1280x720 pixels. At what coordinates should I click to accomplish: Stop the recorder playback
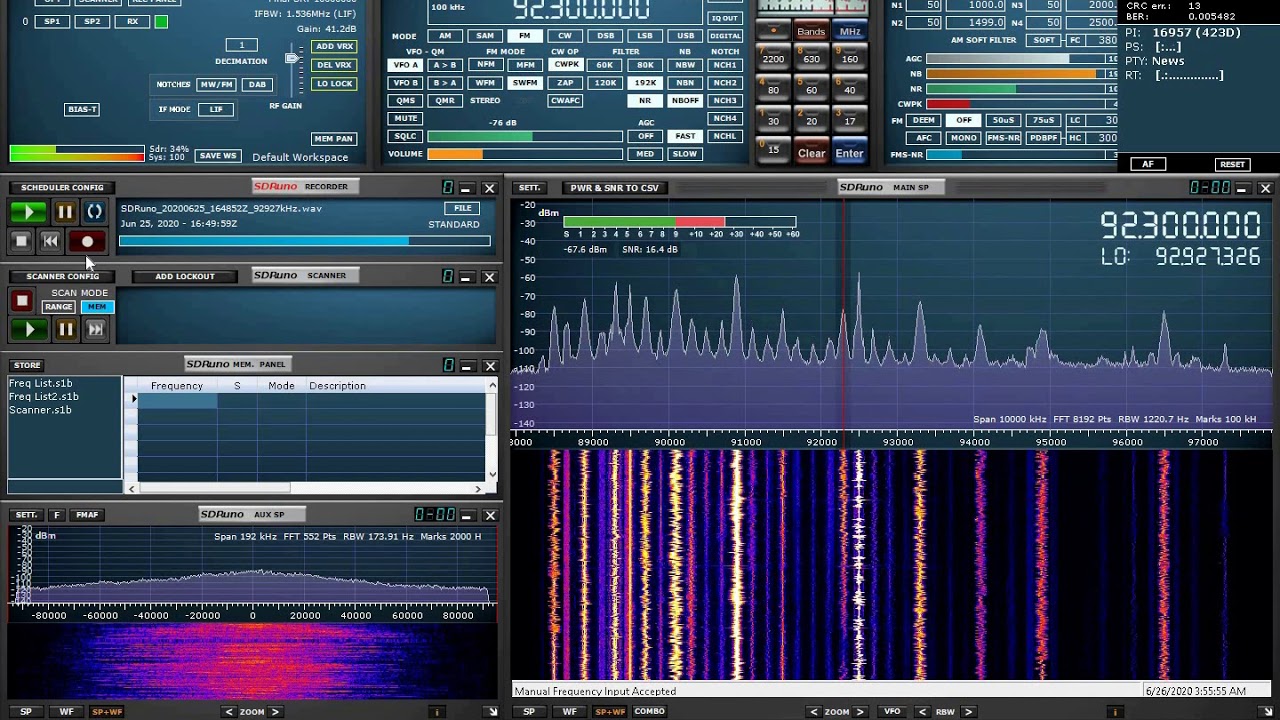click(x=21, y=241)
